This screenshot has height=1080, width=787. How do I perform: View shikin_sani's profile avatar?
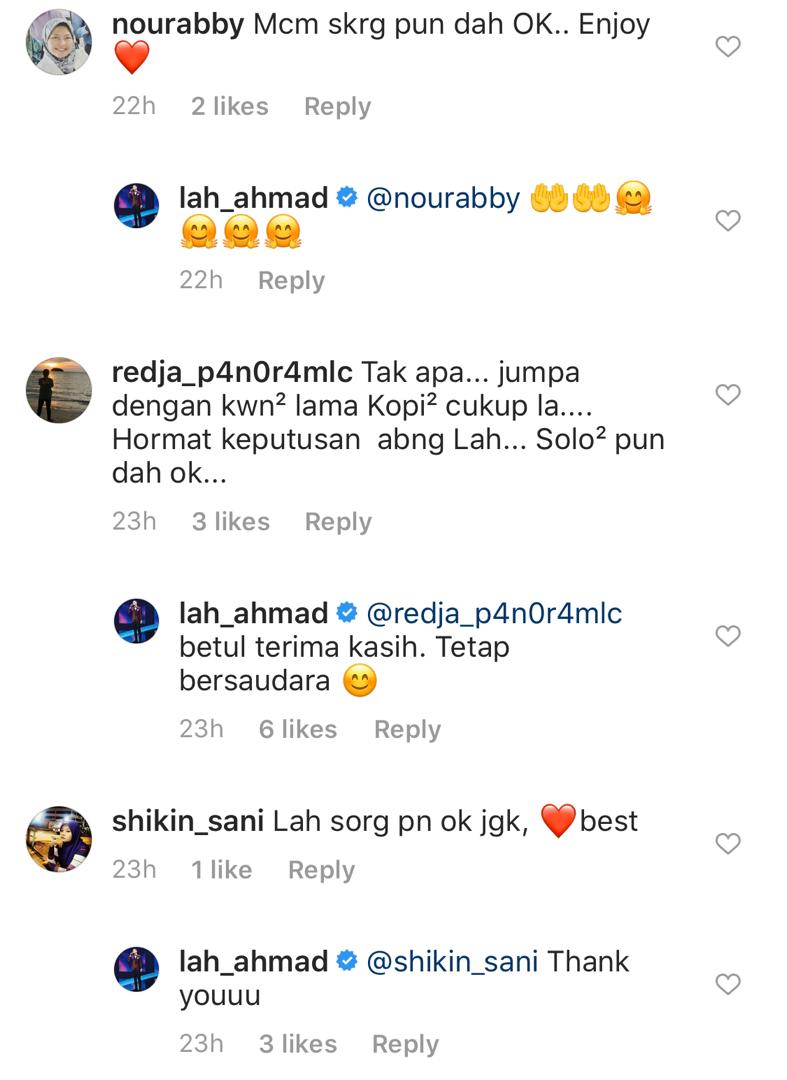point(59,839)
